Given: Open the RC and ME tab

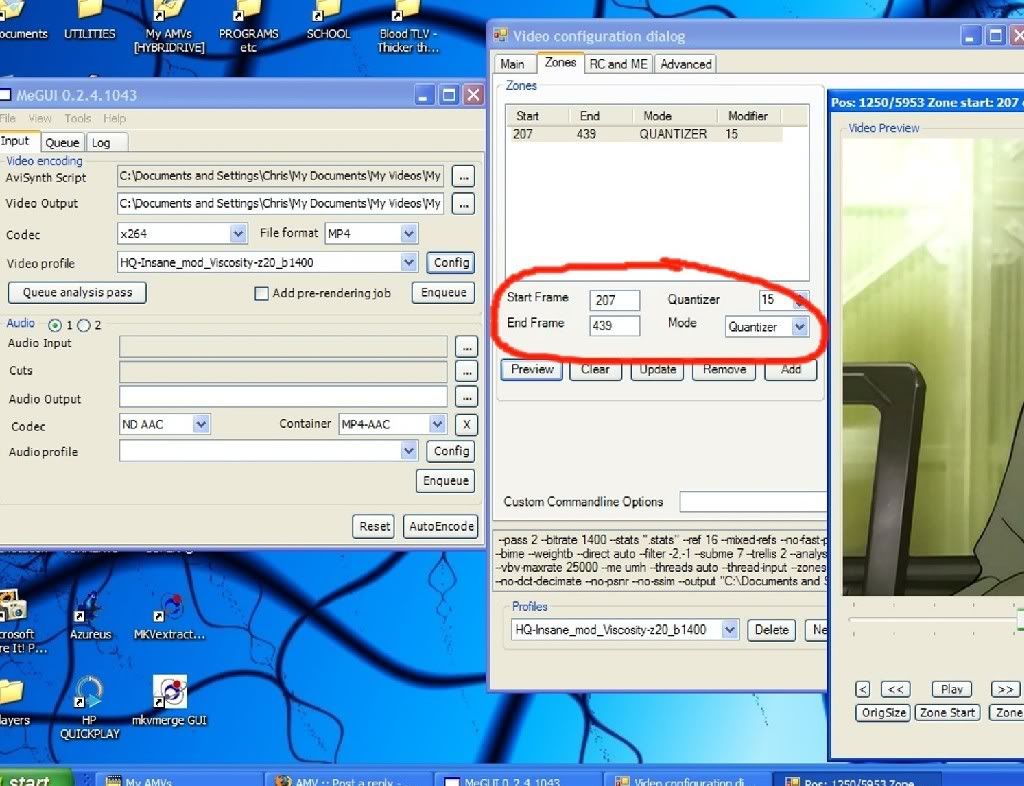Looking at the screenshot, I should 618,64.
